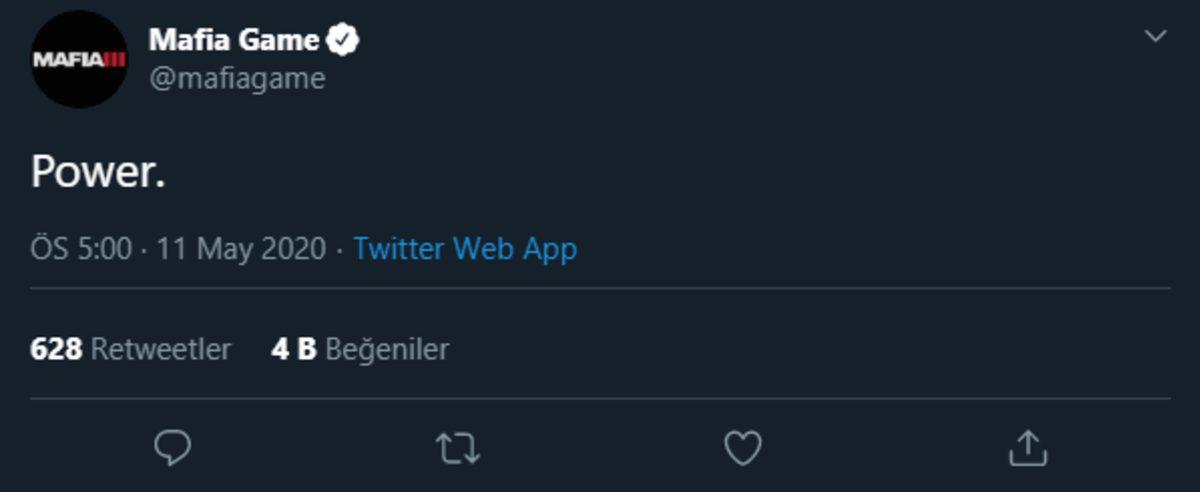Open the ÖS 5:00 timestamp
This screenshot has width=1200, height=492.
[81, 248]
